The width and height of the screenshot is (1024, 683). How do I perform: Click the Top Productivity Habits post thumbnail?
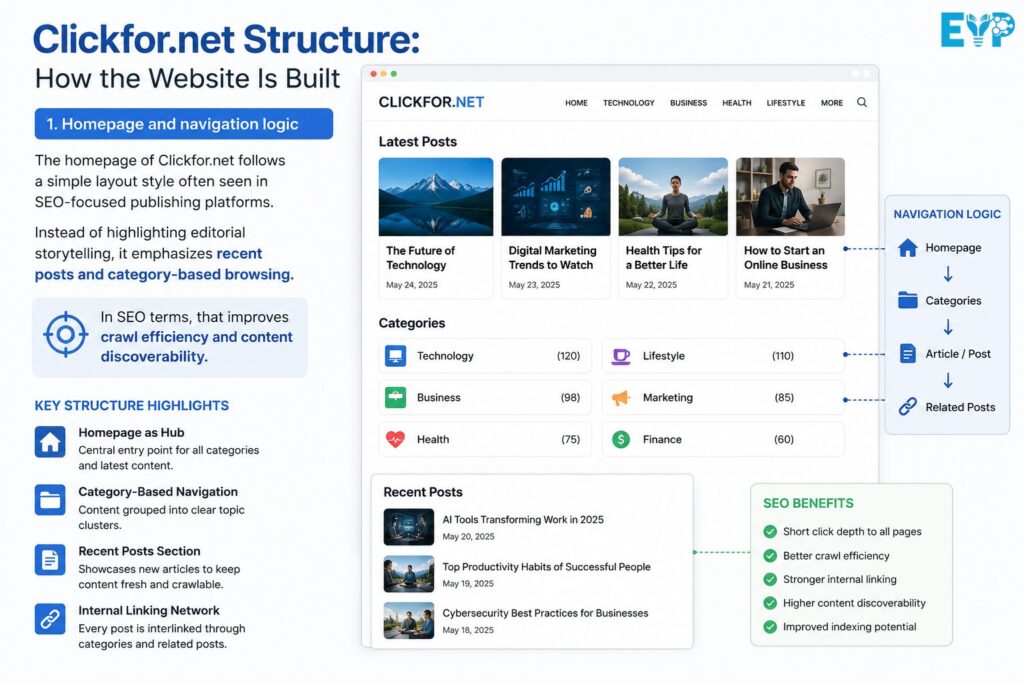click(x=409, y=573)
